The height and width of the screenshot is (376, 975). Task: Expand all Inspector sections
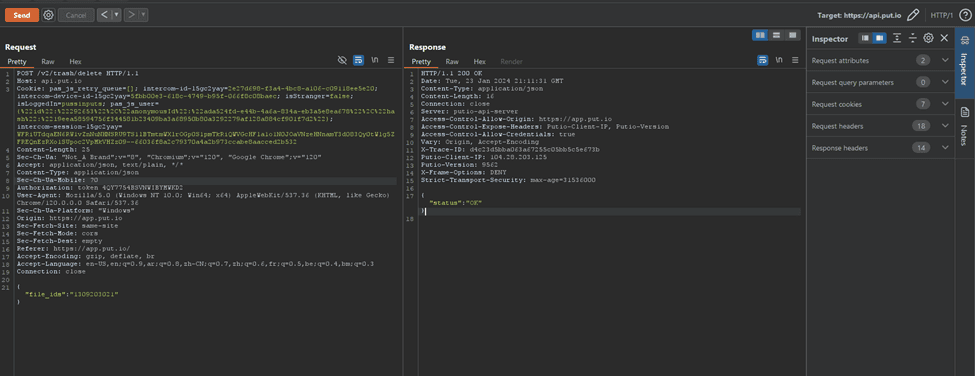click(x=897, y=38)
